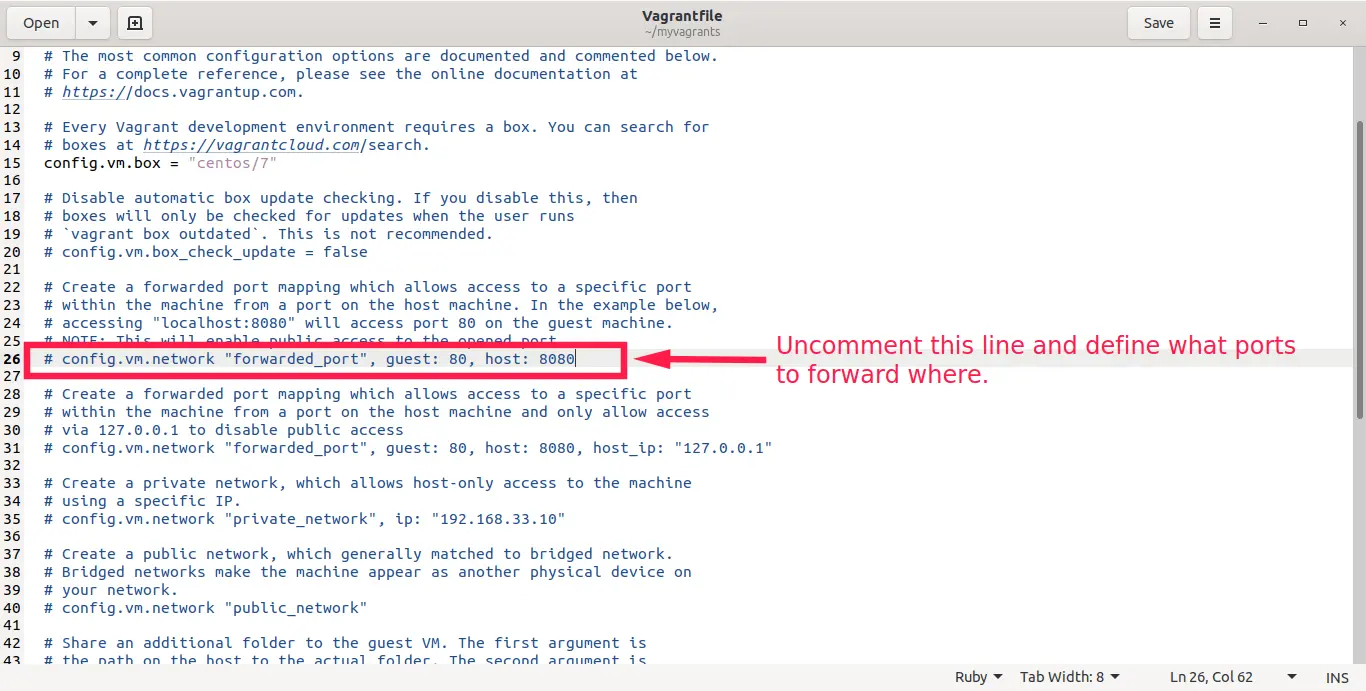Toggle the INS insert mode indicator
Screen dimensions: 1366x691
1337,677
